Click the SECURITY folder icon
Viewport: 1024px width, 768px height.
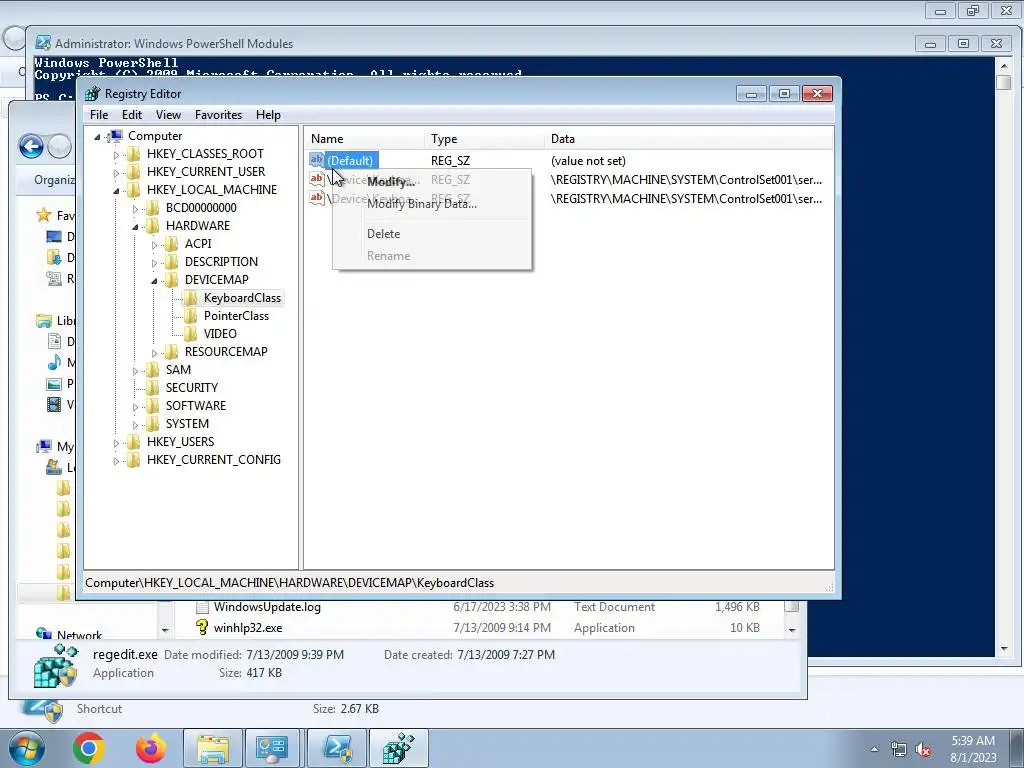point(152,387)
